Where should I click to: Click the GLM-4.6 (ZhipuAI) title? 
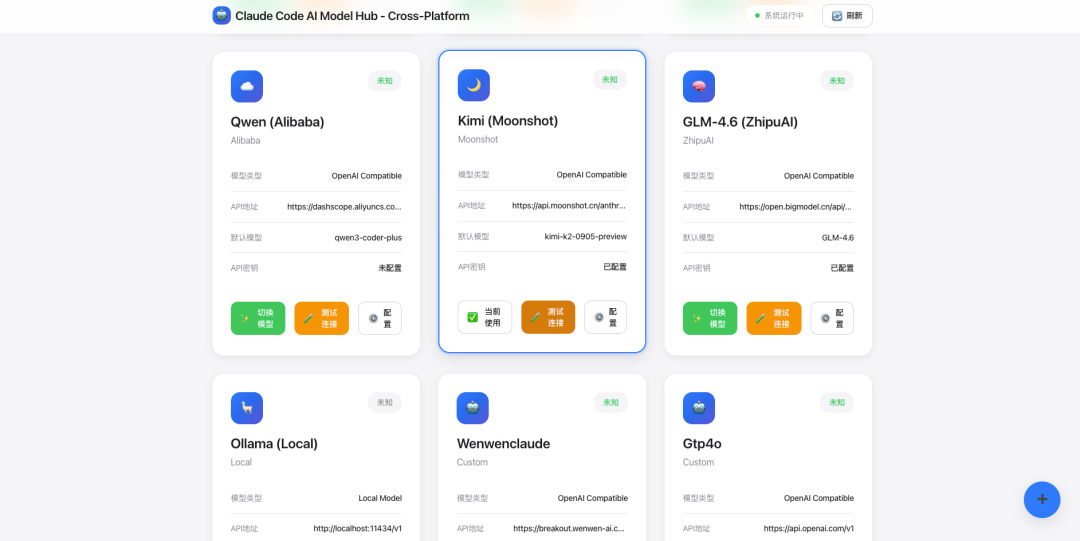[740, 122]
